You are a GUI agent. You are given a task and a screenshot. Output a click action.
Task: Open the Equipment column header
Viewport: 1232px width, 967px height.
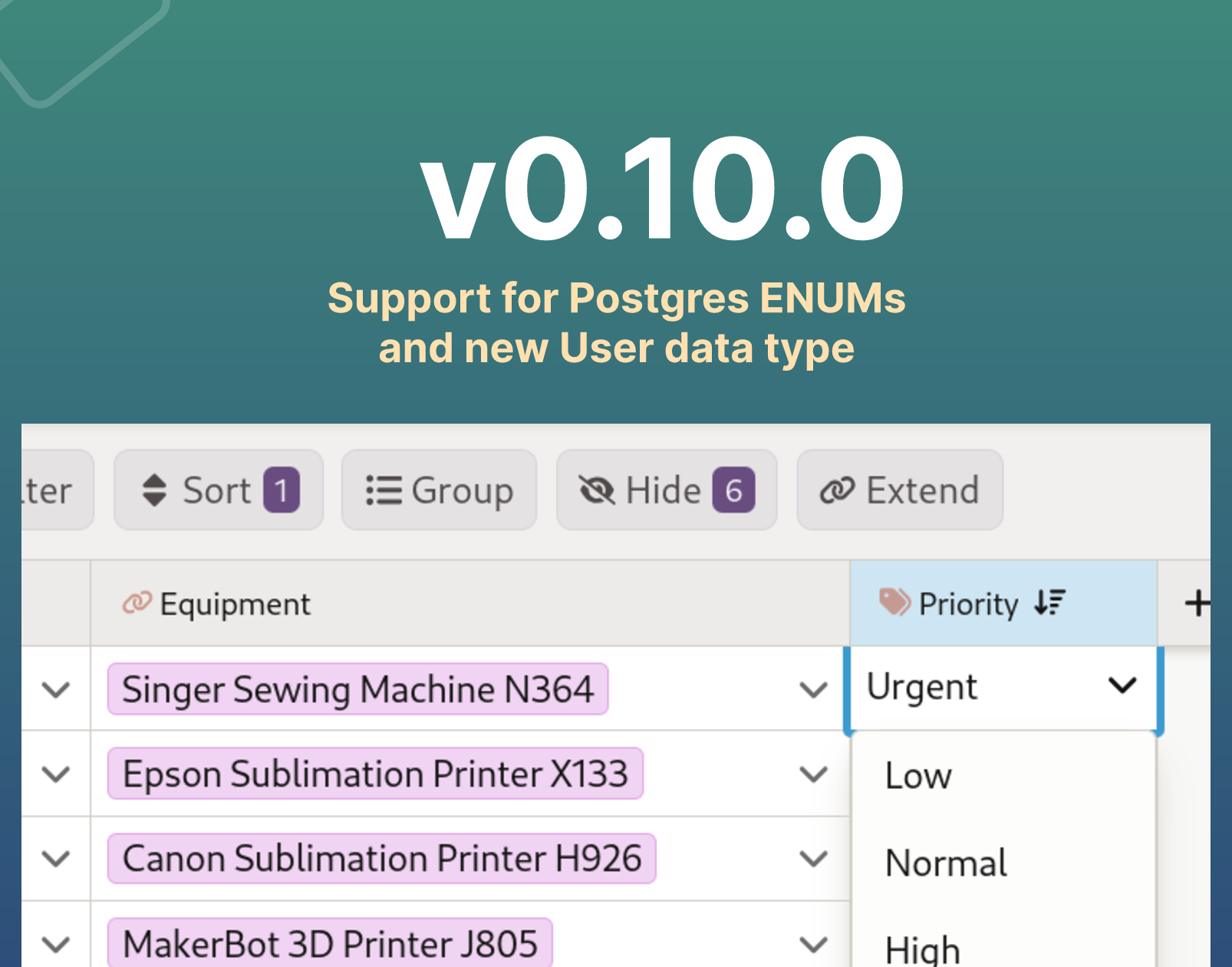coord(236,604)
